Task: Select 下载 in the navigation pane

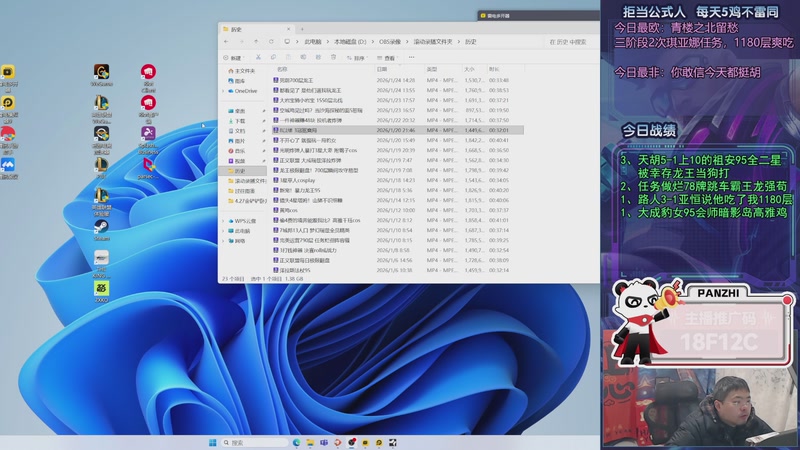Action: point(240,120)
